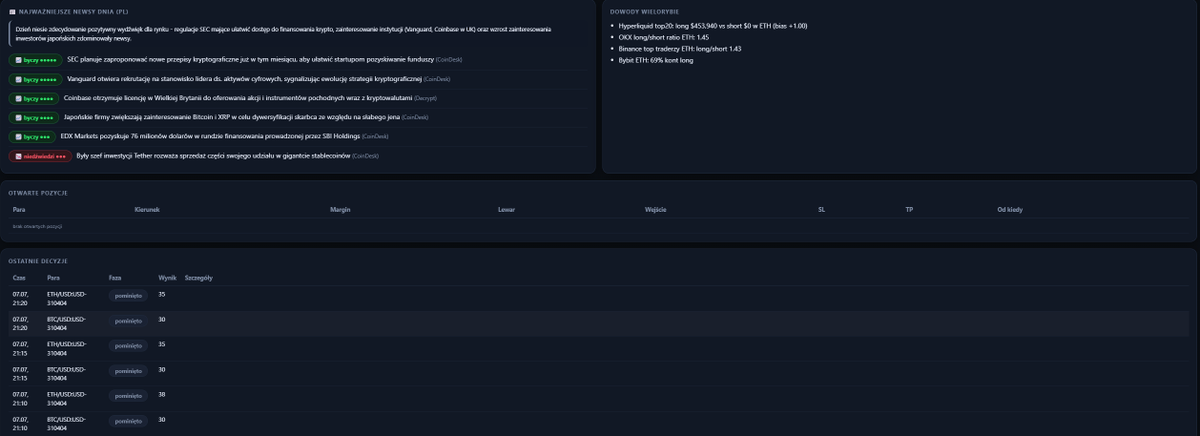This screenshot has width=1200, height=436.
Task: Open the SEC new crypto rules headline
Action: click(x=250, y=59)
